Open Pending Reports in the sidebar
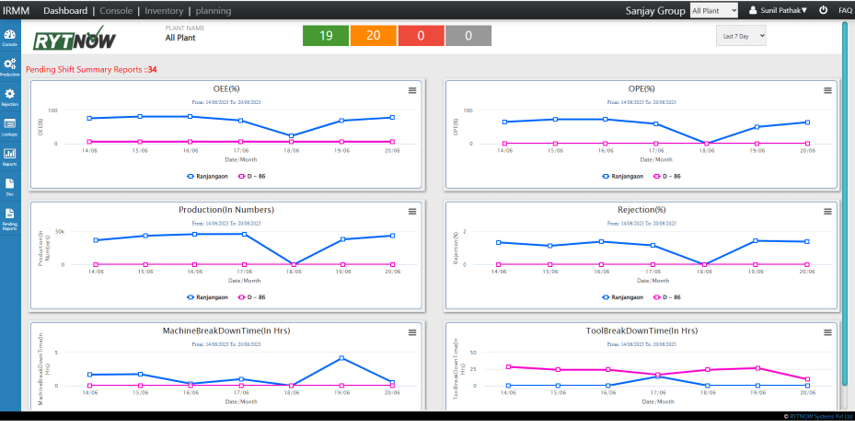 click(9, 217)
